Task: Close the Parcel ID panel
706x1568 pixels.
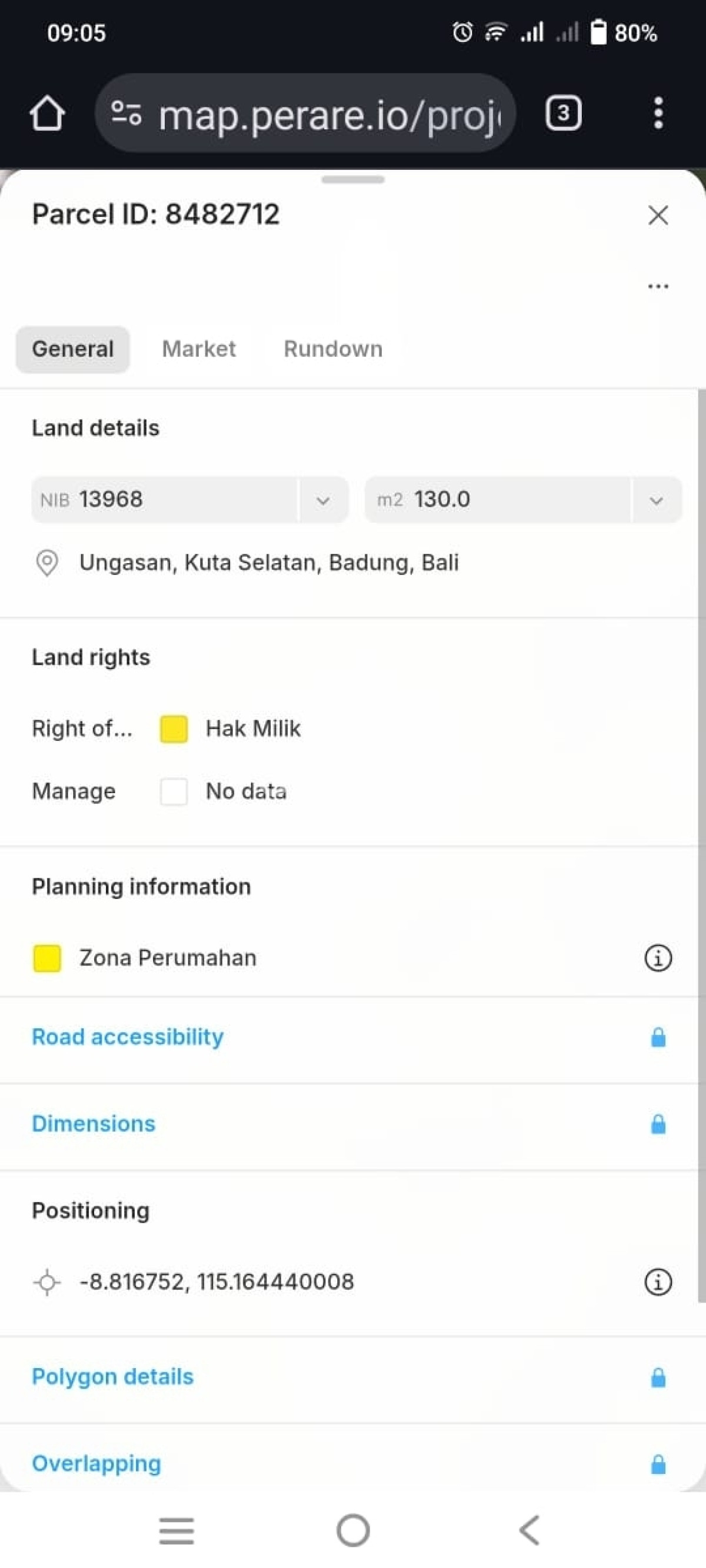Action: 658,215
